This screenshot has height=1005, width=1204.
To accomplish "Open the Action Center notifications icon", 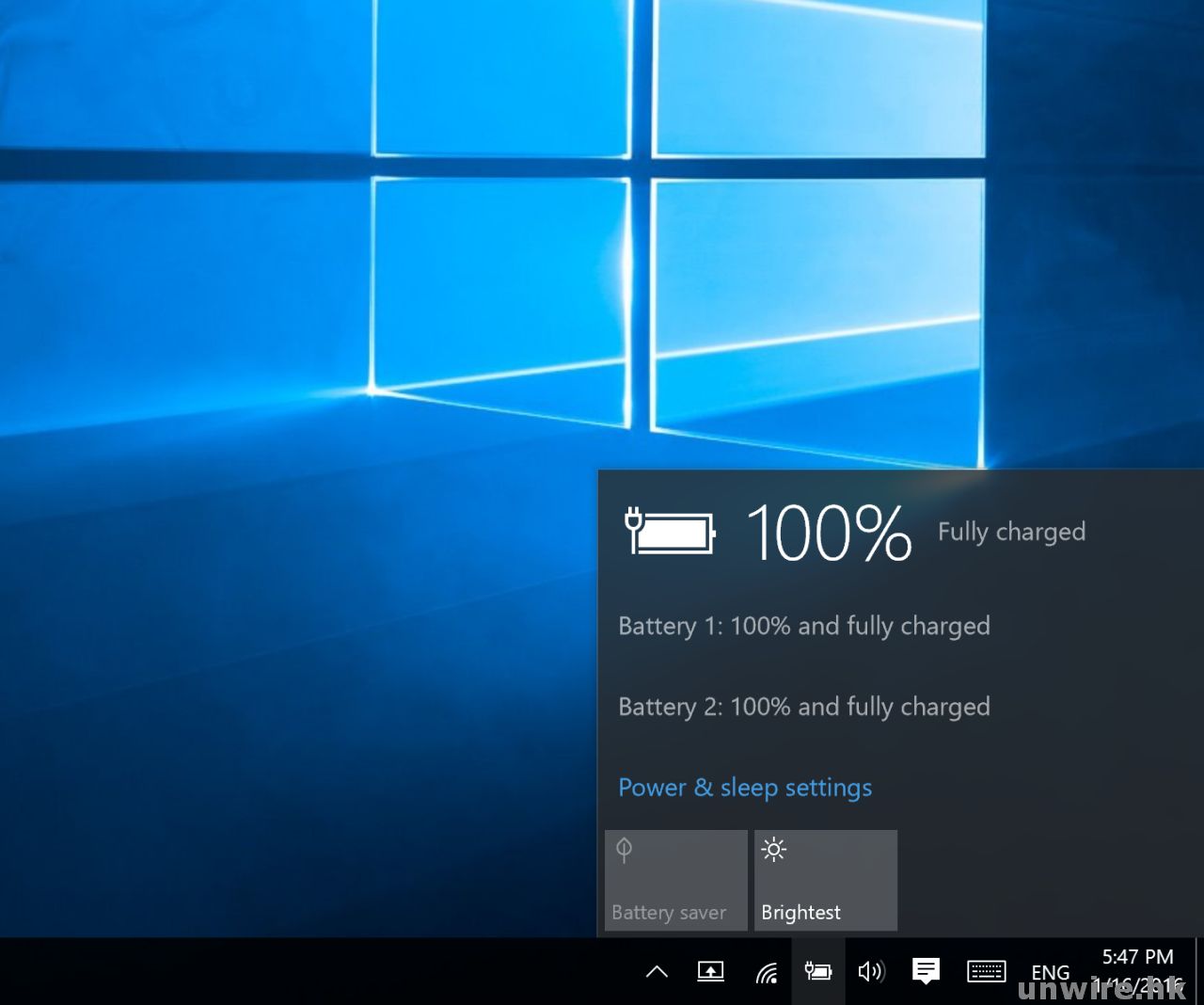I will pos(926,970).
